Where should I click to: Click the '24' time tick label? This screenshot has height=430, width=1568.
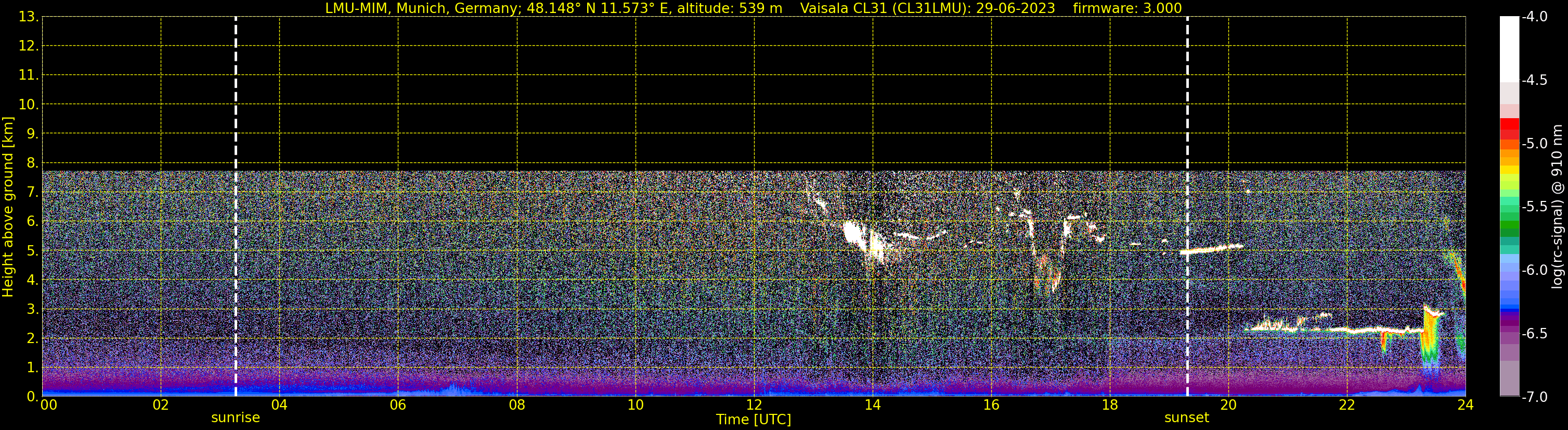(1466, 405)
